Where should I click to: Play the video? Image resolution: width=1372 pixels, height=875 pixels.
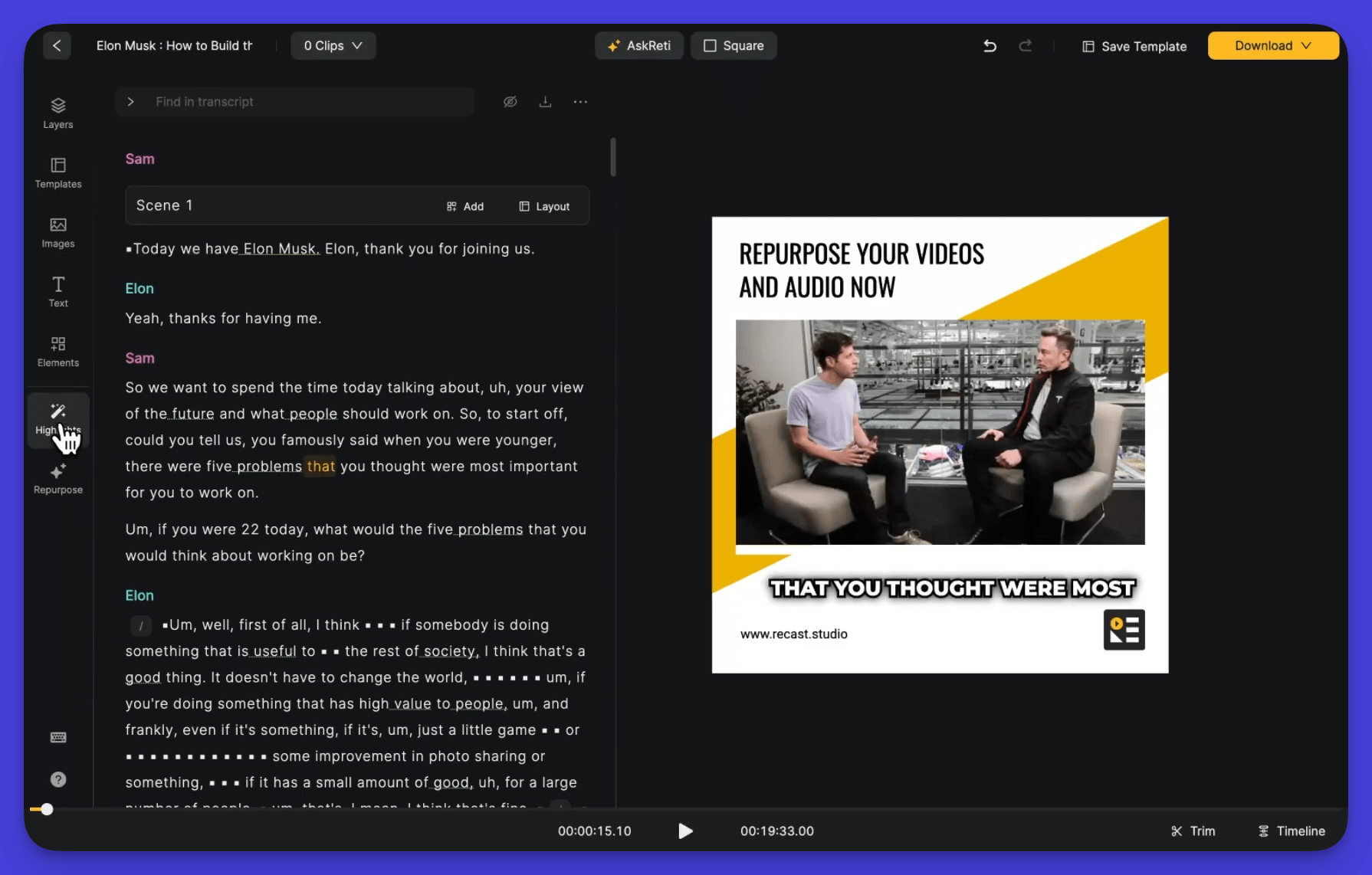tap(685, 831)
